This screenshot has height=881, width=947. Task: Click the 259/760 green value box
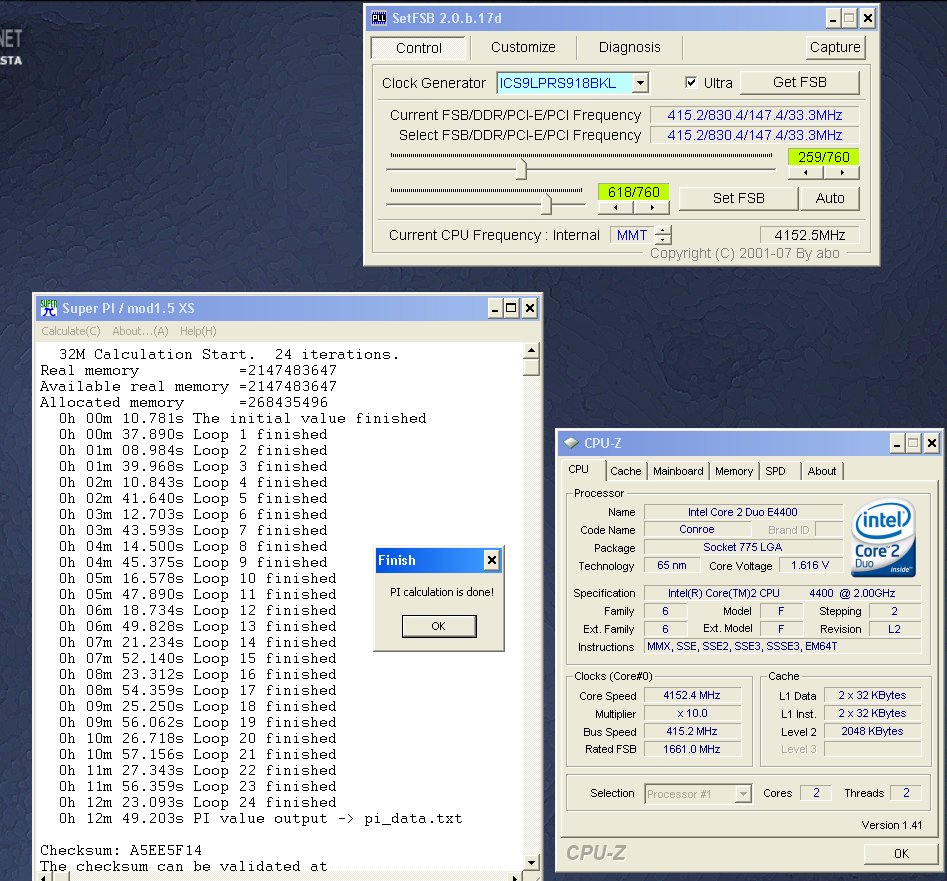coord(823,157)
